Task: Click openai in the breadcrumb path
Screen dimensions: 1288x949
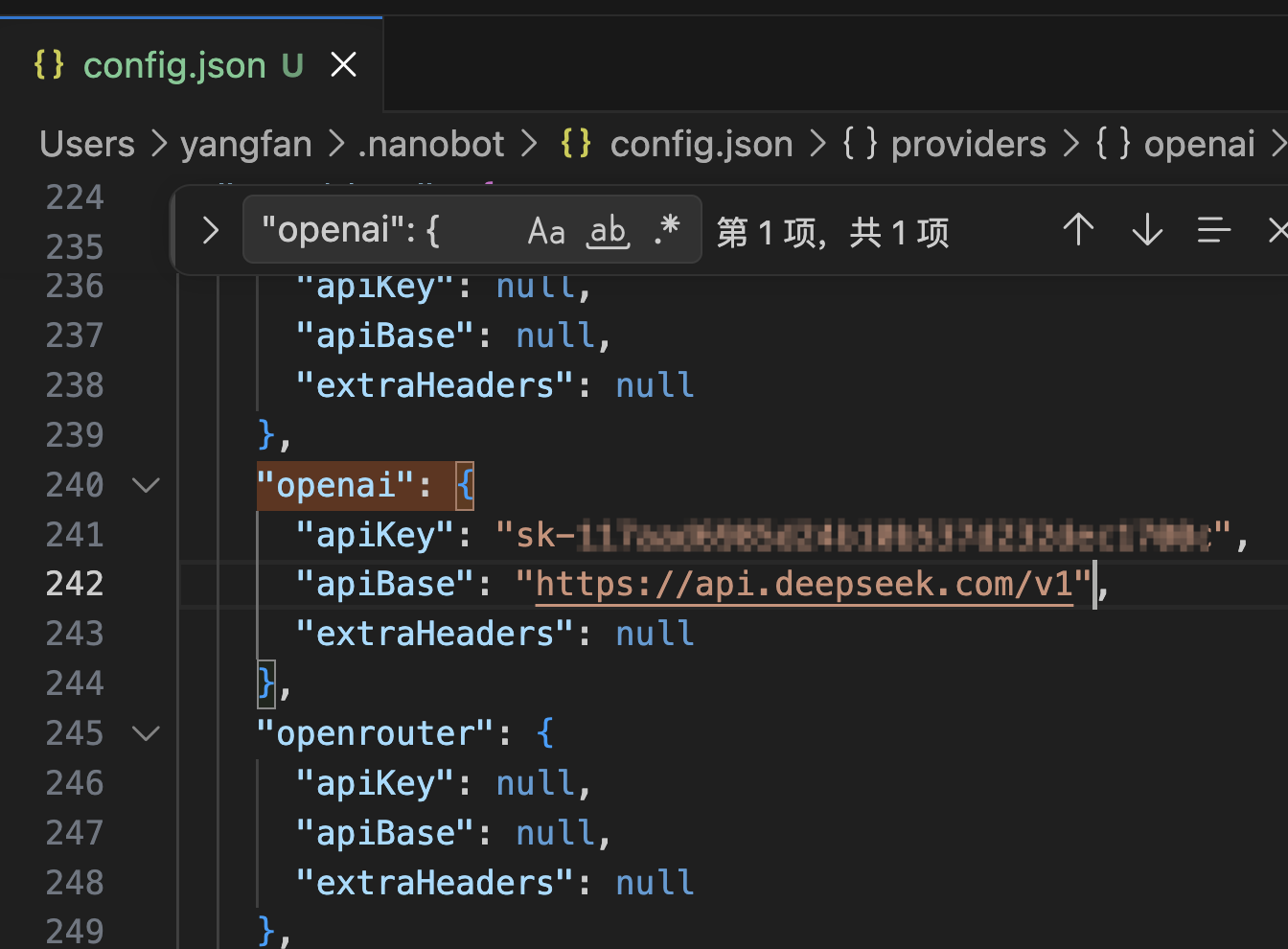Action: click(1199, 144)
